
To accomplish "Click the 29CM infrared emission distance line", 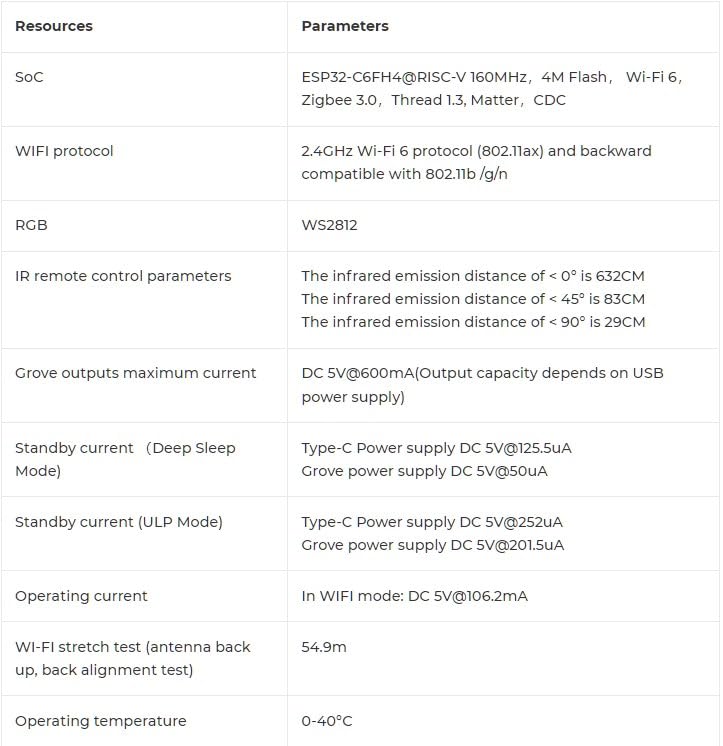I will pos(473,322).
